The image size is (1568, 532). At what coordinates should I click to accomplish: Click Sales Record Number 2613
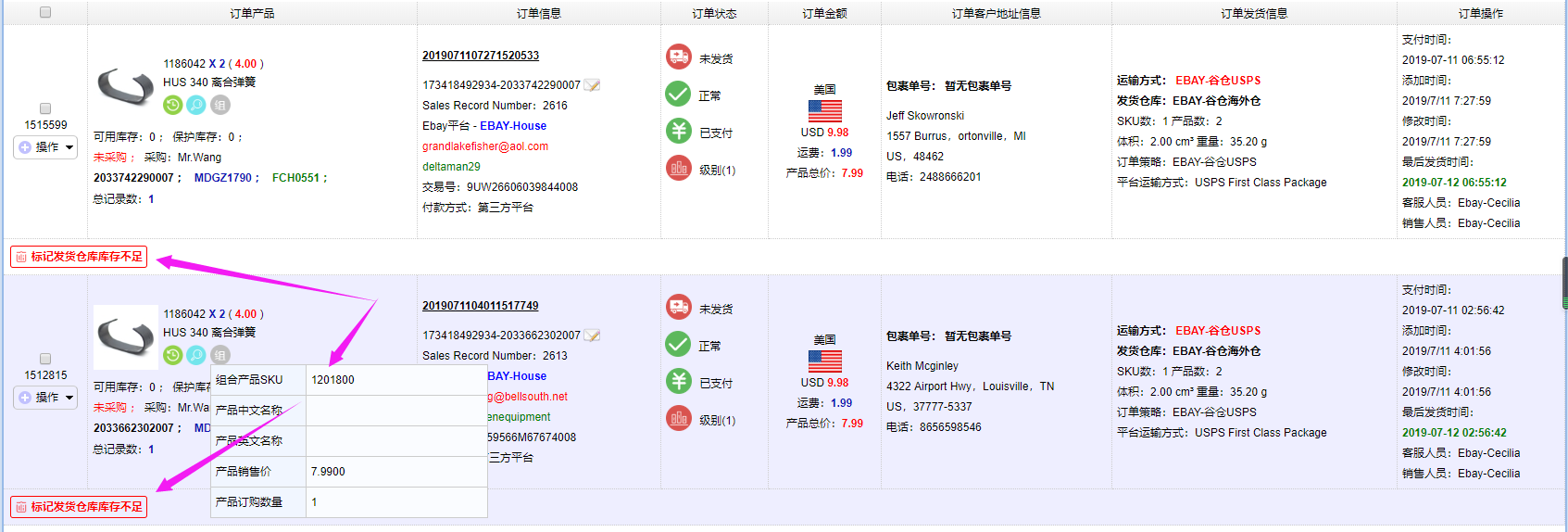[555, 356]
